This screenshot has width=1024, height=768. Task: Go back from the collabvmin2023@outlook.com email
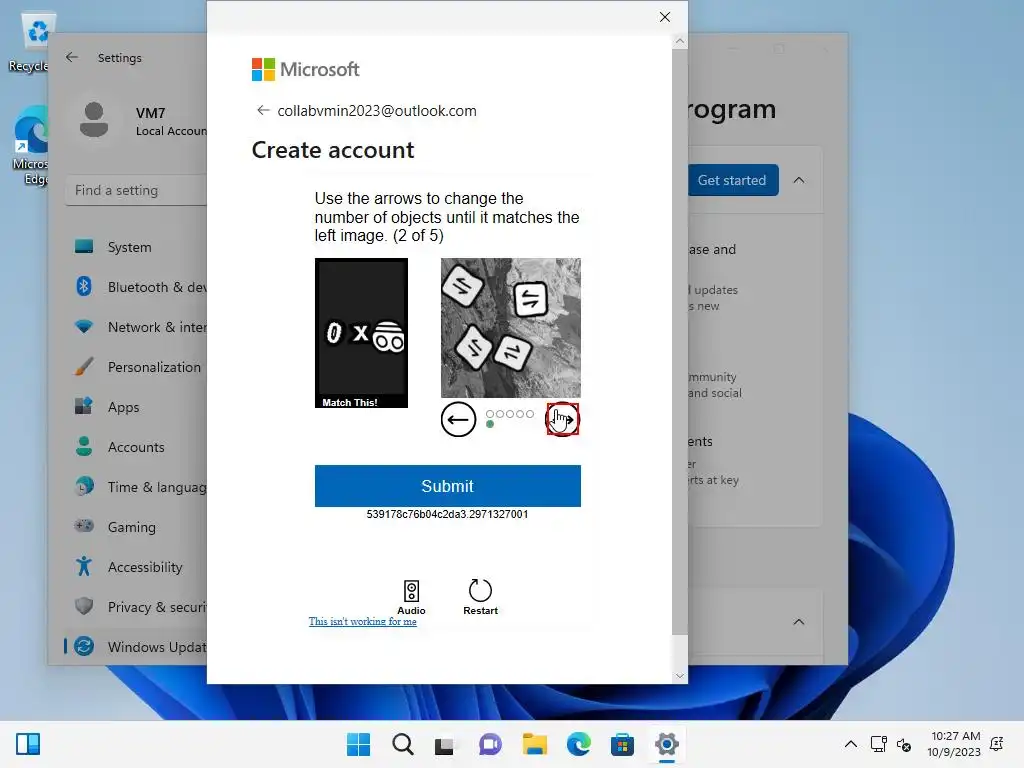pos(263,110)
